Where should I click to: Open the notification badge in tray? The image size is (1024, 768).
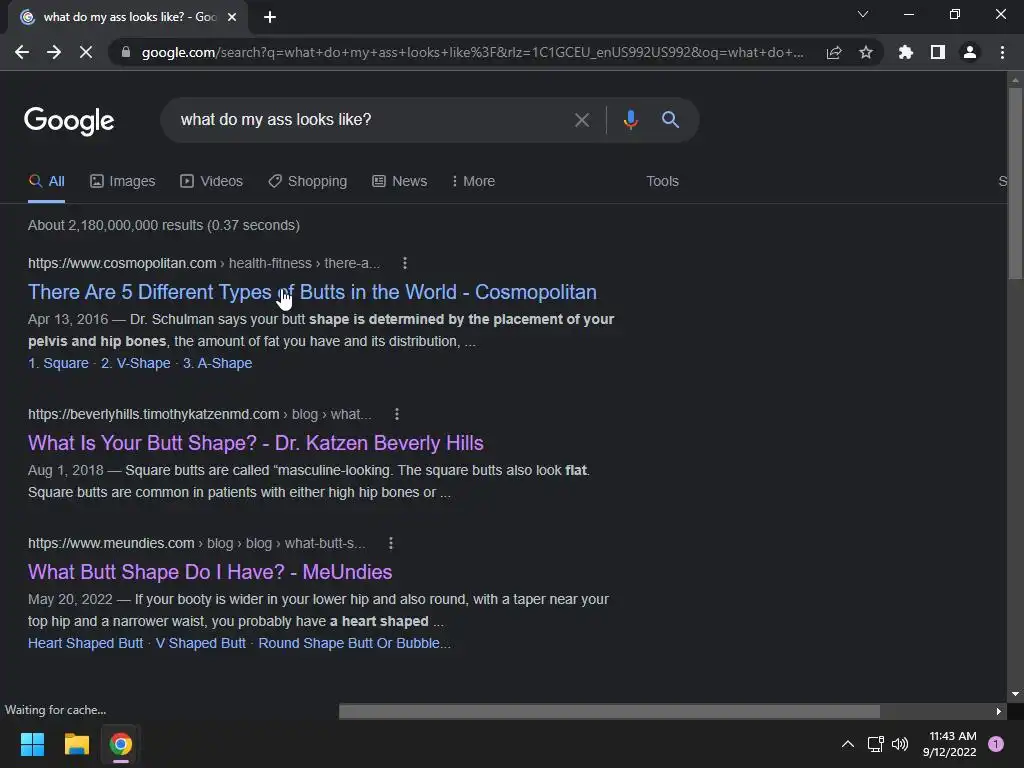(x=996, y=744)
